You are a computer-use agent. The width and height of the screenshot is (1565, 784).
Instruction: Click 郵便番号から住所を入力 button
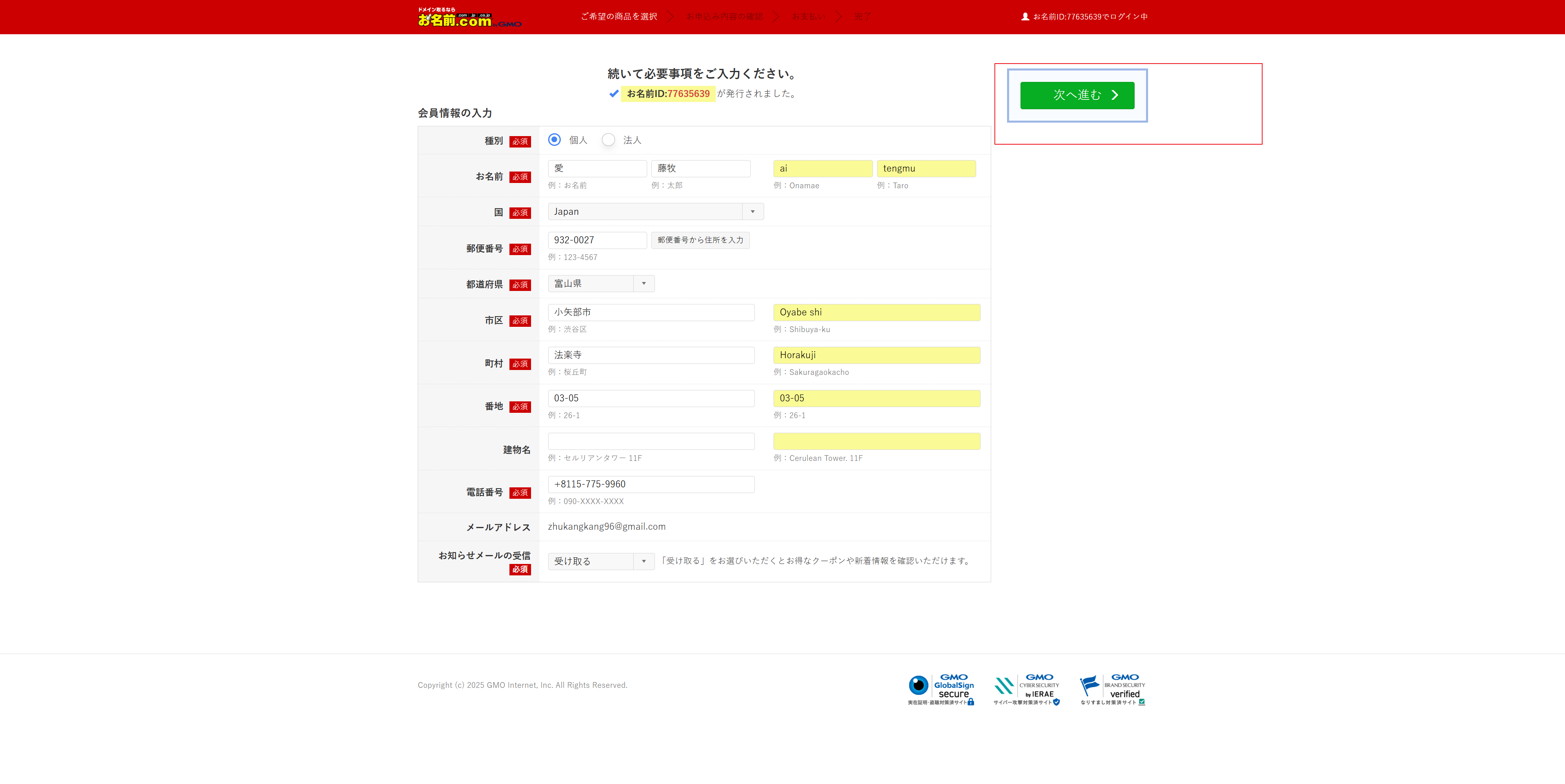pyautogui.click(x=700, y=240)
